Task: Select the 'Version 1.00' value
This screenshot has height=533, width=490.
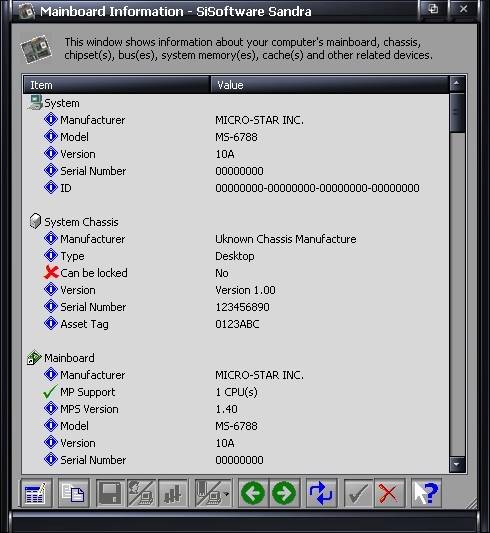Action: pos(245,290)
